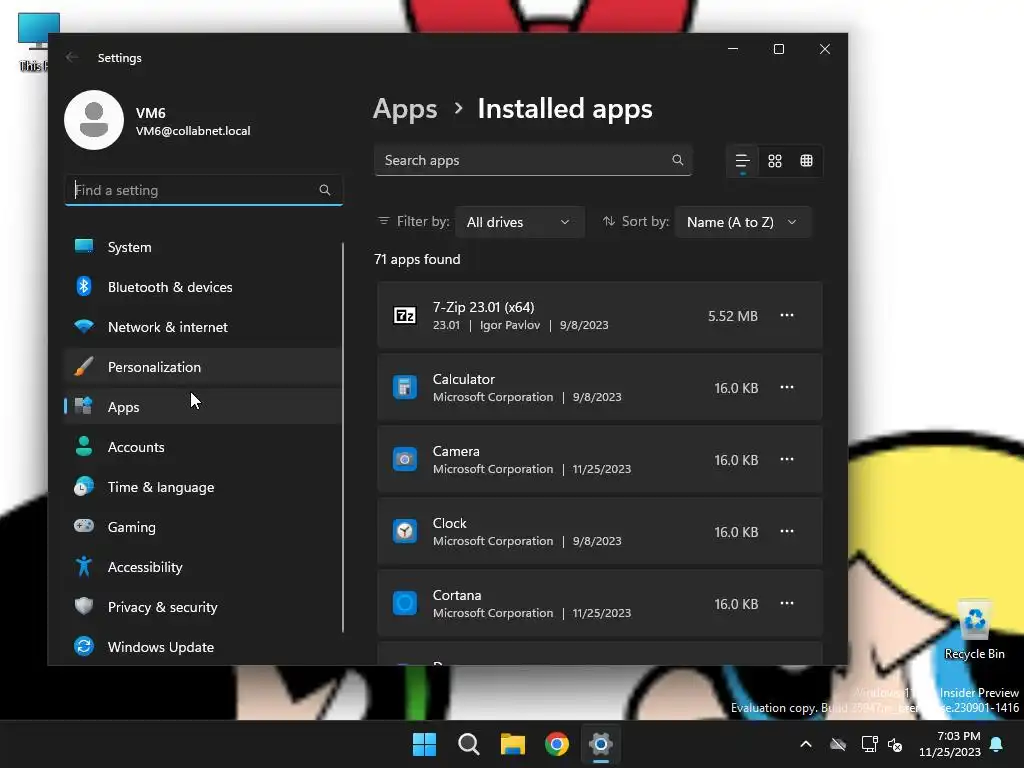Expand the Name (A to Z) sort dropdown
This screenshot has height=768, width=1024.
743,222
